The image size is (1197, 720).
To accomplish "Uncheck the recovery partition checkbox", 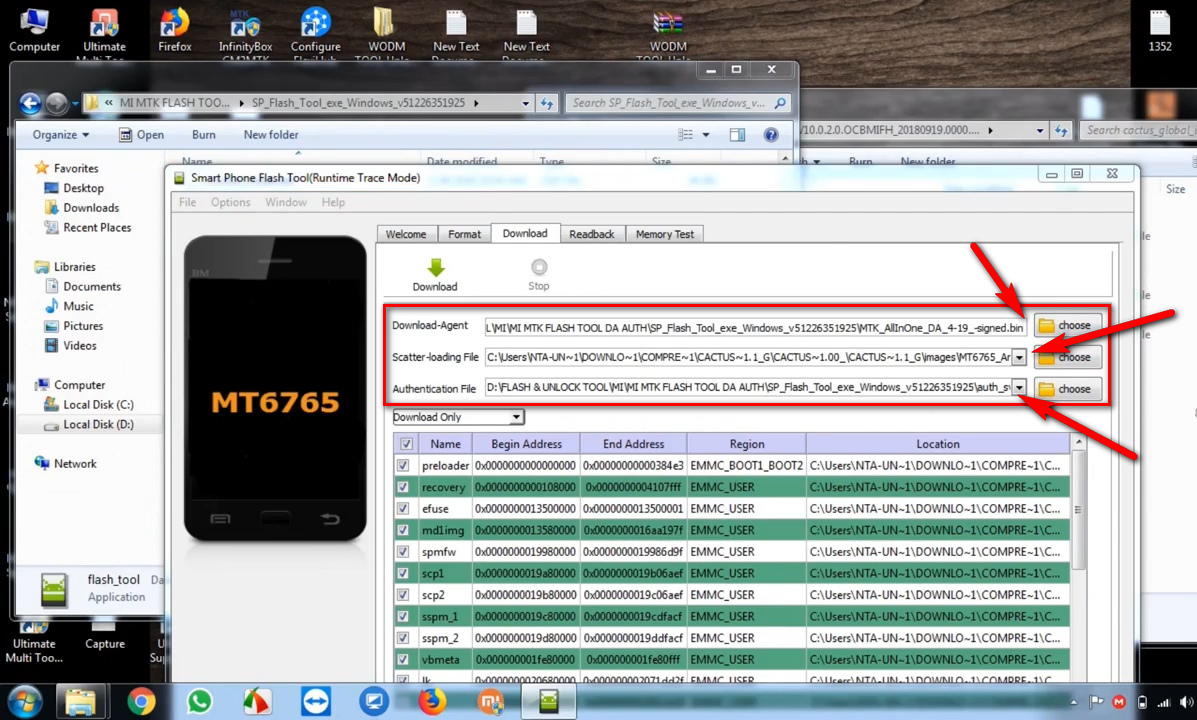I will coord(403,487).
